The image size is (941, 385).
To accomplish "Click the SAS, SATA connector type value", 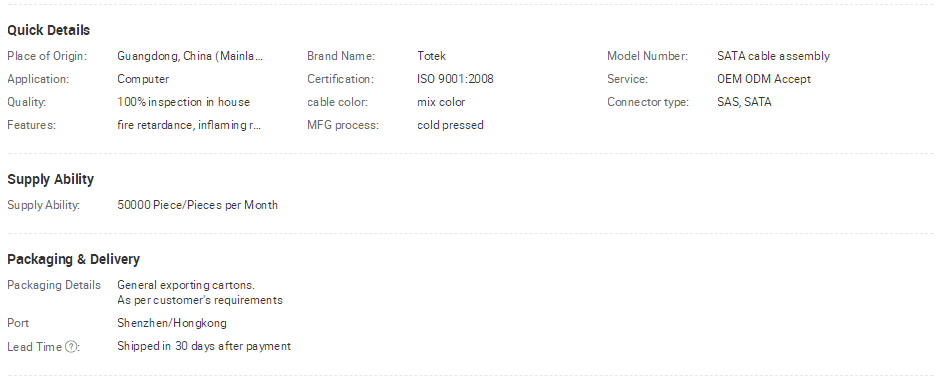I will (x=744, y=102).
